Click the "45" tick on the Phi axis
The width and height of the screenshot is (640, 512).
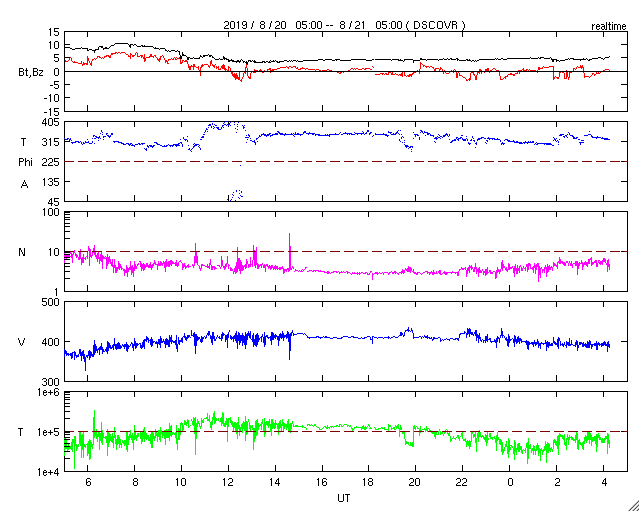(54, 202)
